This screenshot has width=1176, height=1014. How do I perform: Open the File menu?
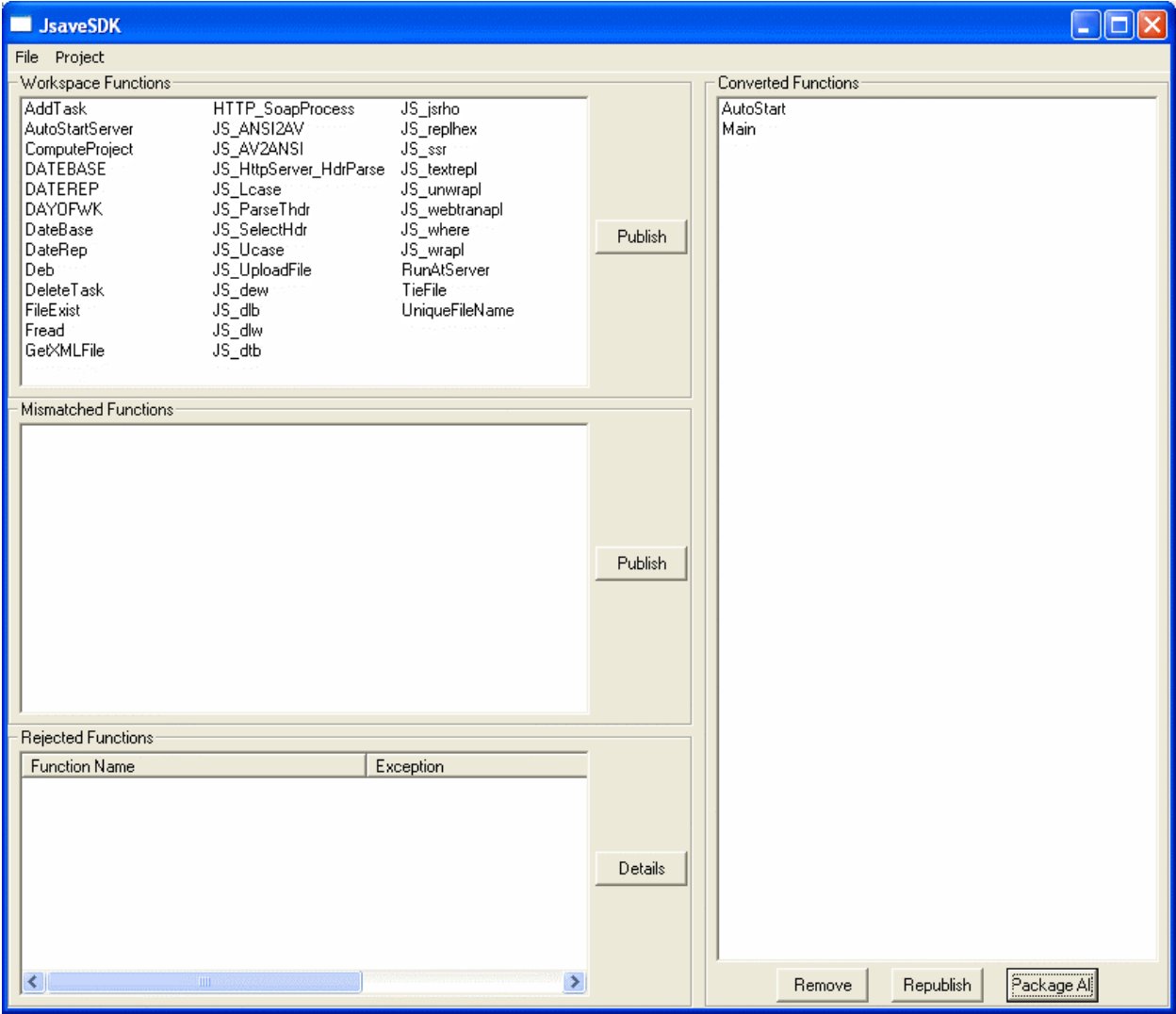(x=26, y=57)
